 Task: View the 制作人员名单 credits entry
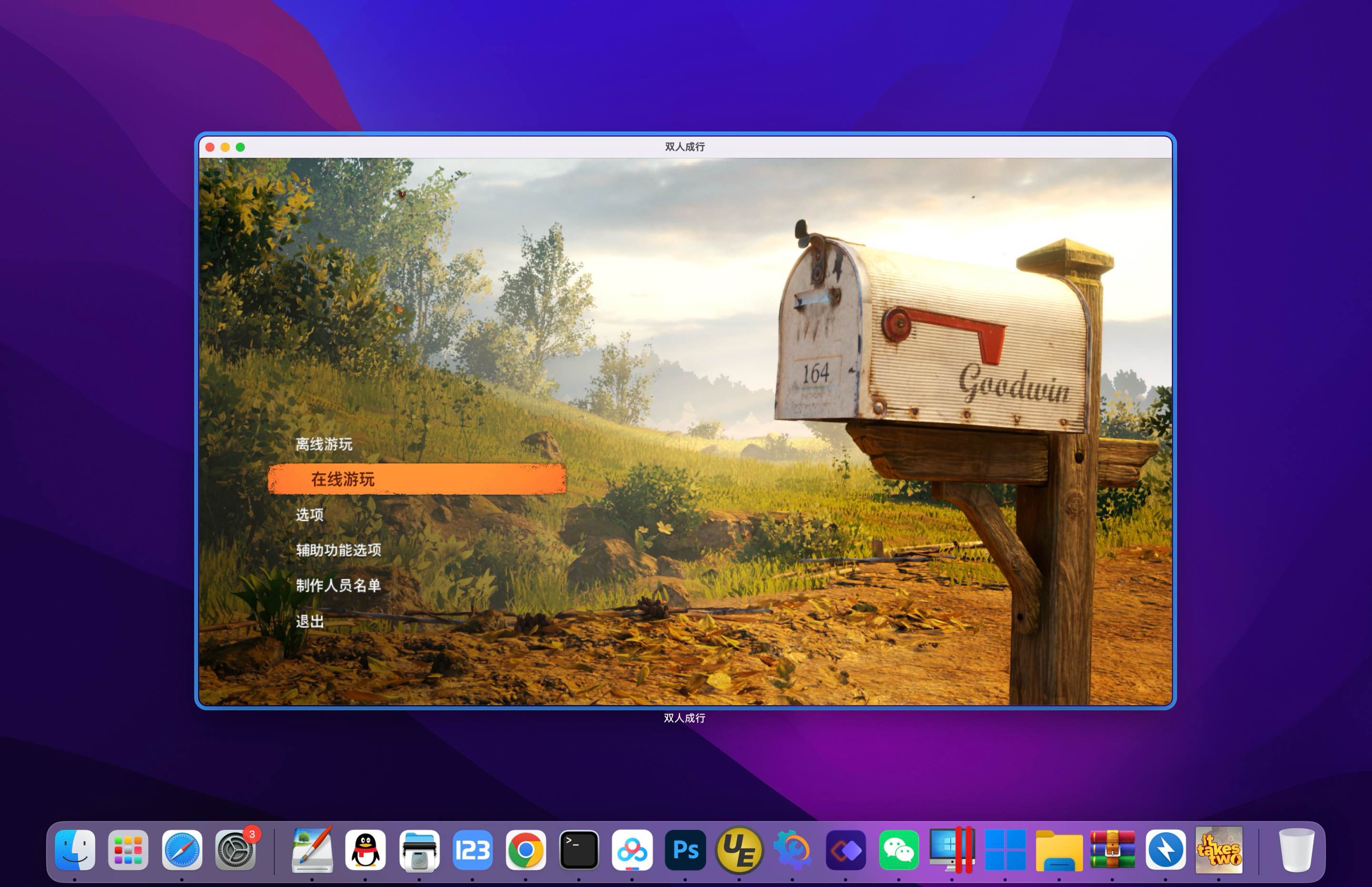pyautogui.click(x=338, y=586)
